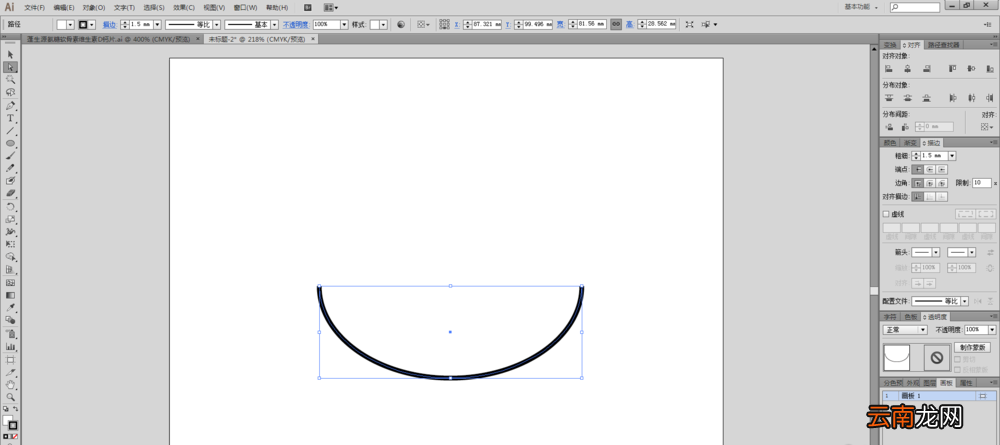
Task: Select the 画板 1 row in artboards panel
Action: tap(939, 396)
